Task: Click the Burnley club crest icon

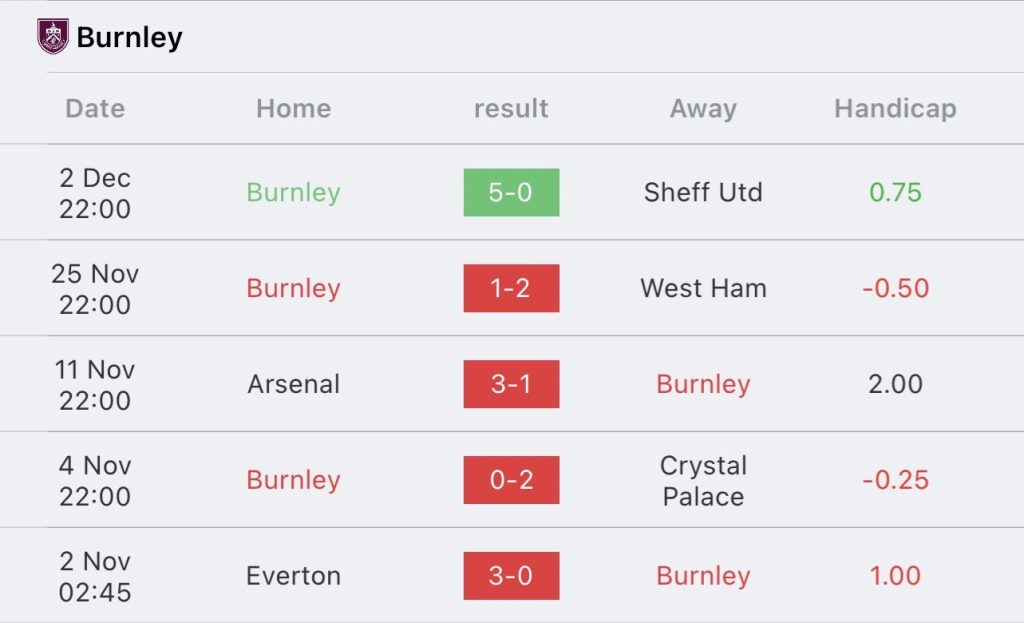Action: tap(53, 37)
